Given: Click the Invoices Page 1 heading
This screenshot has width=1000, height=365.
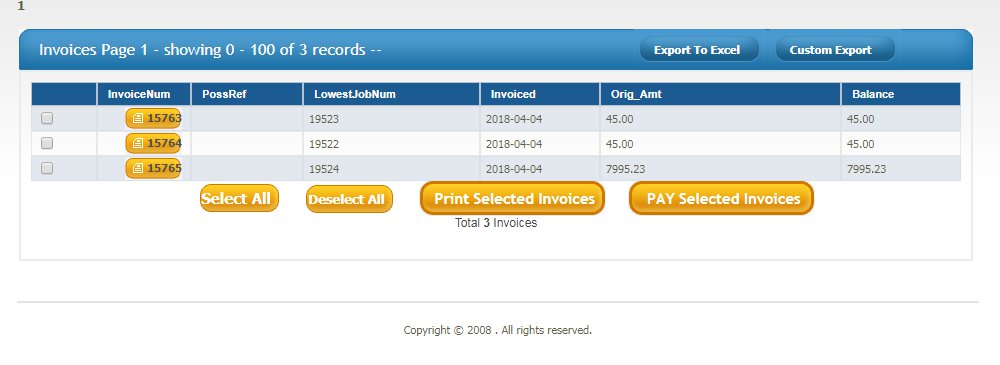Looking at the screenshot, I should (210, 50).
